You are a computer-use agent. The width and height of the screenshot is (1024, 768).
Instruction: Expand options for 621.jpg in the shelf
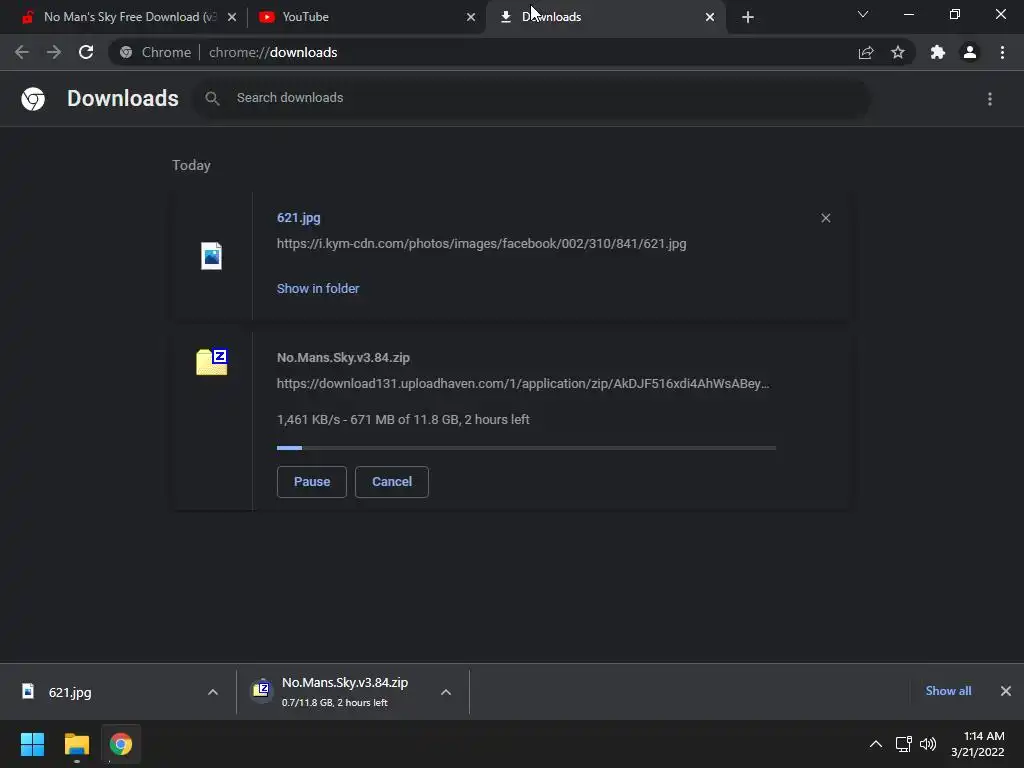pos(212,692)
